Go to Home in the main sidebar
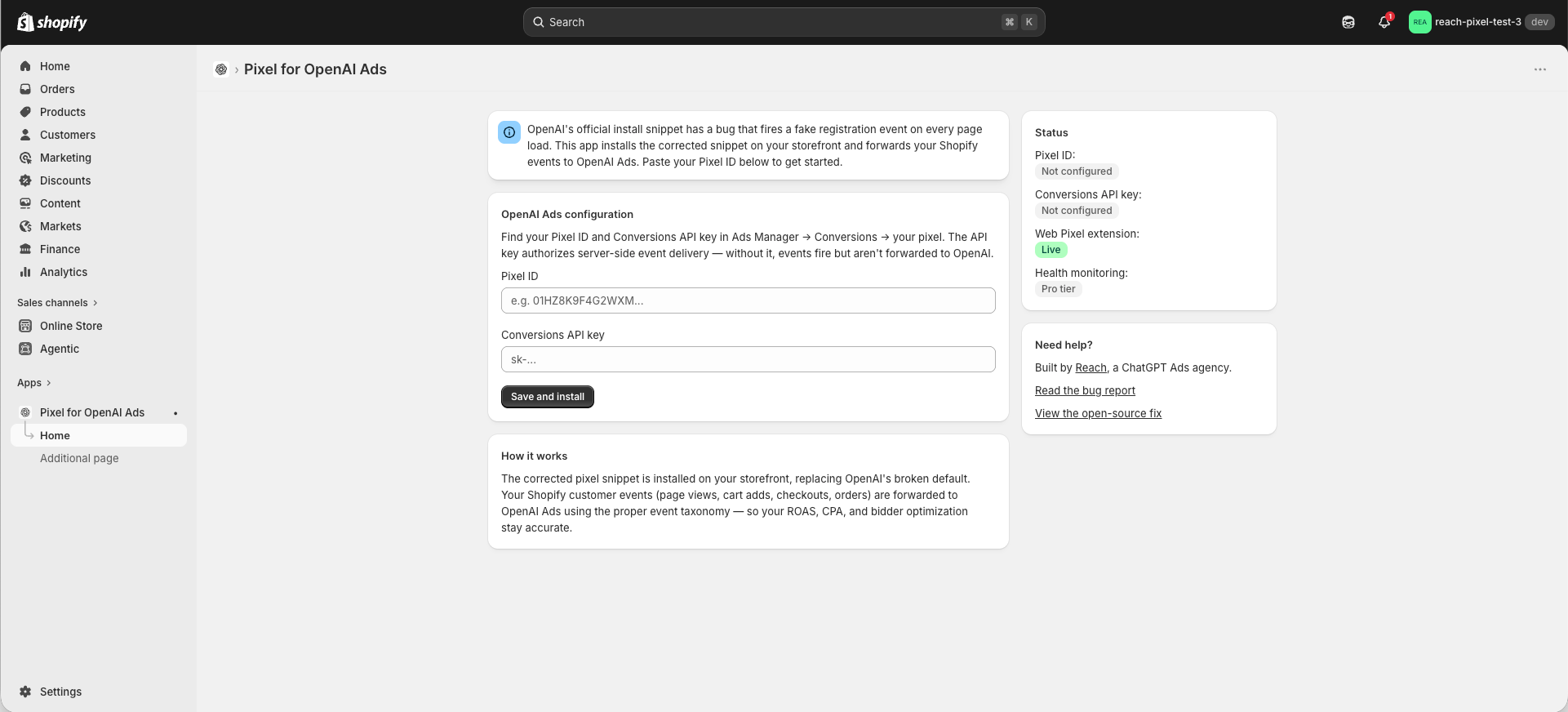Screen dimensions: 1568x712 (x=55, y=66)
